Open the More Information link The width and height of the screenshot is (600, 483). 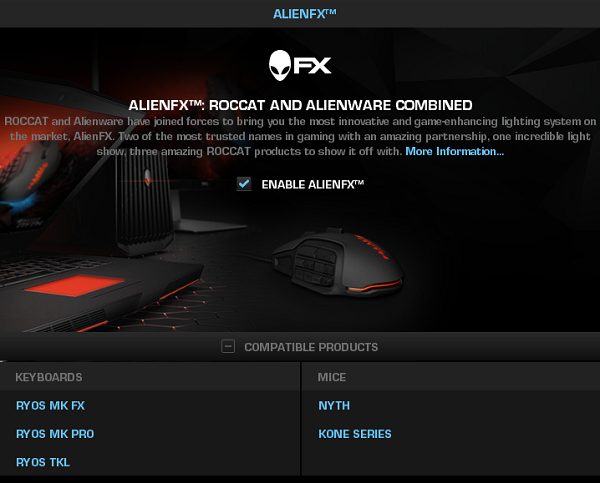455,152
